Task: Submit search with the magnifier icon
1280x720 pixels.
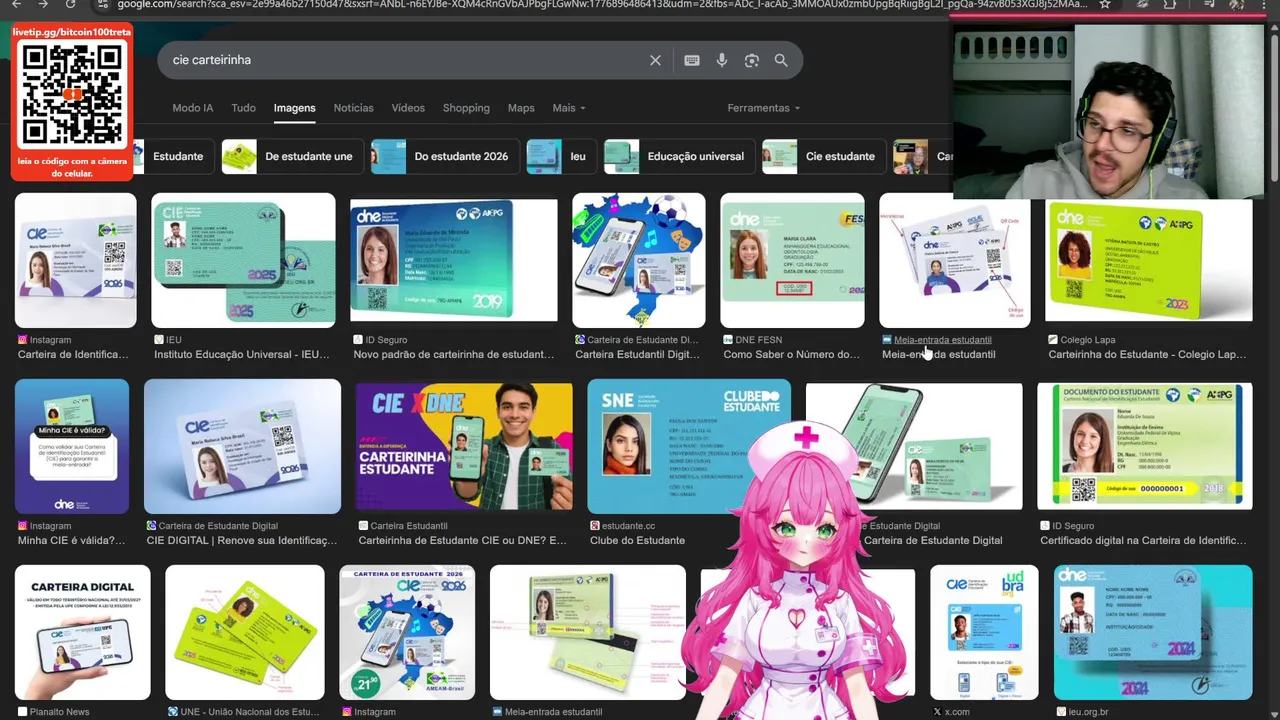Action: point(781,60)
